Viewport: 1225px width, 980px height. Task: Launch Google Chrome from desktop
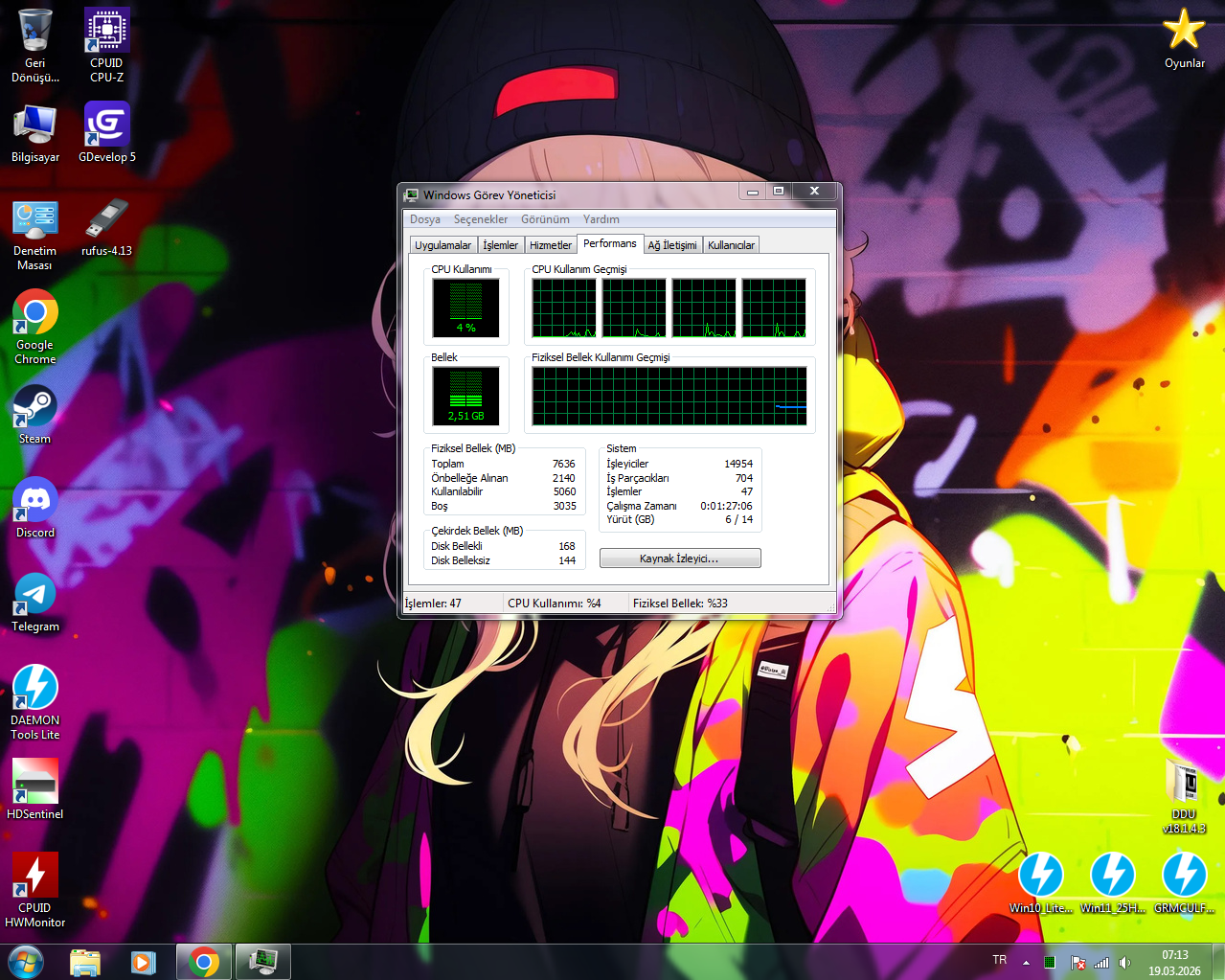35,328
